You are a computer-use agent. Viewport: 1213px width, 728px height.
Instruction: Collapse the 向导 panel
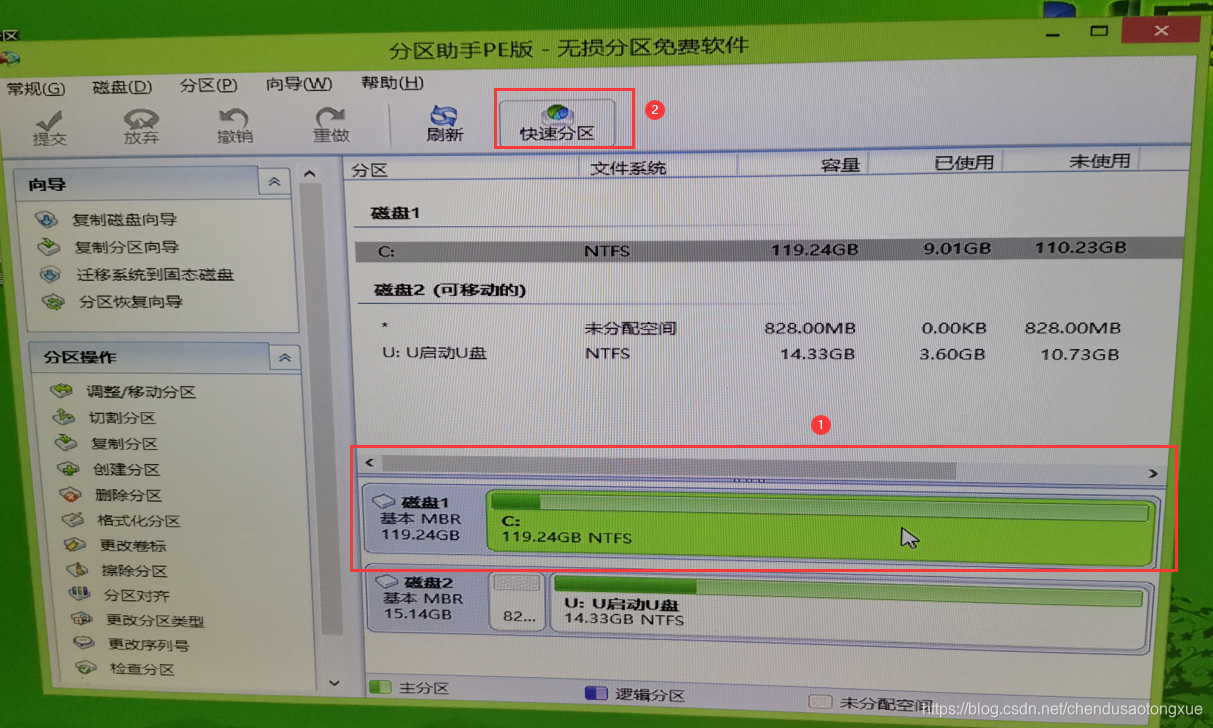(273, 183)
